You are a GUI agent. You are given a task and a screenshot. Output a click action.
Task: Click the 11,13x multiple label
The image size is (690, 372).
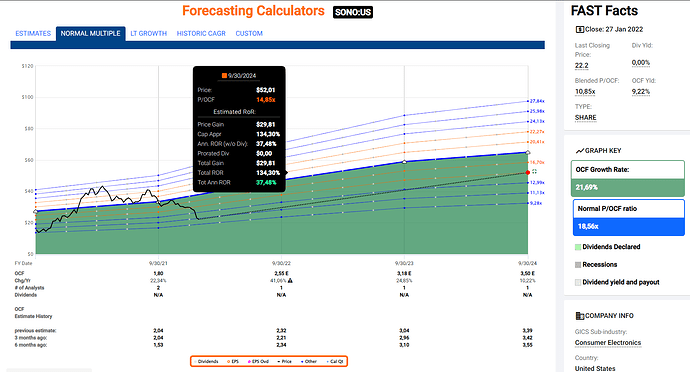coord(537,193)
